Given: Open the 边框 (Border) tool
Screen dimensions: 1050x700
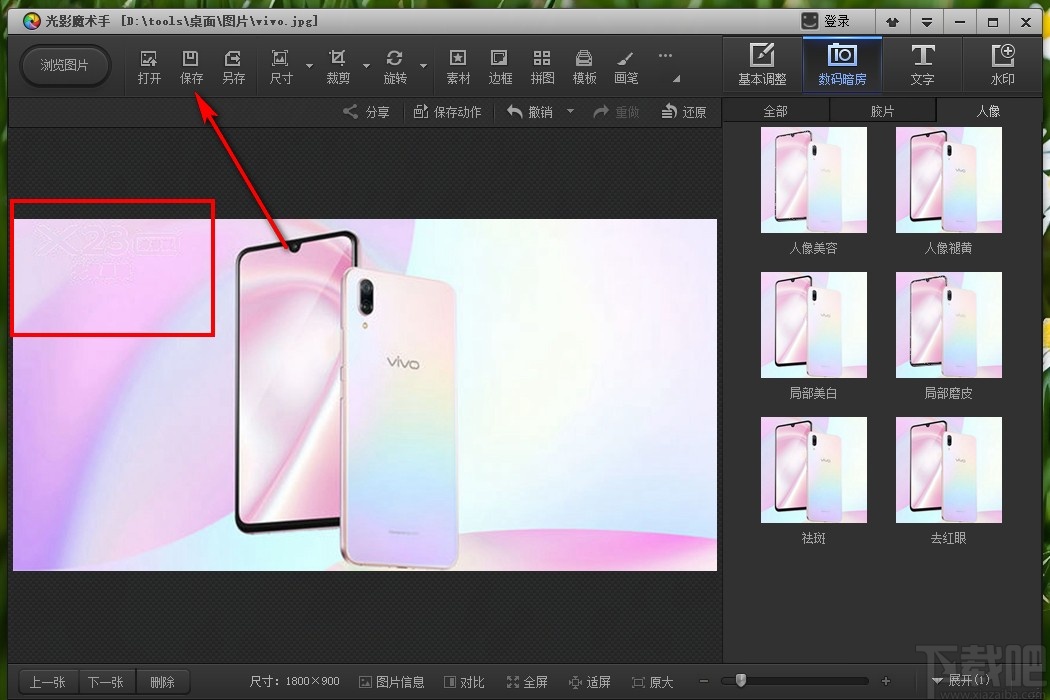Looking at the screenshot, I should (x=500, y=67).
